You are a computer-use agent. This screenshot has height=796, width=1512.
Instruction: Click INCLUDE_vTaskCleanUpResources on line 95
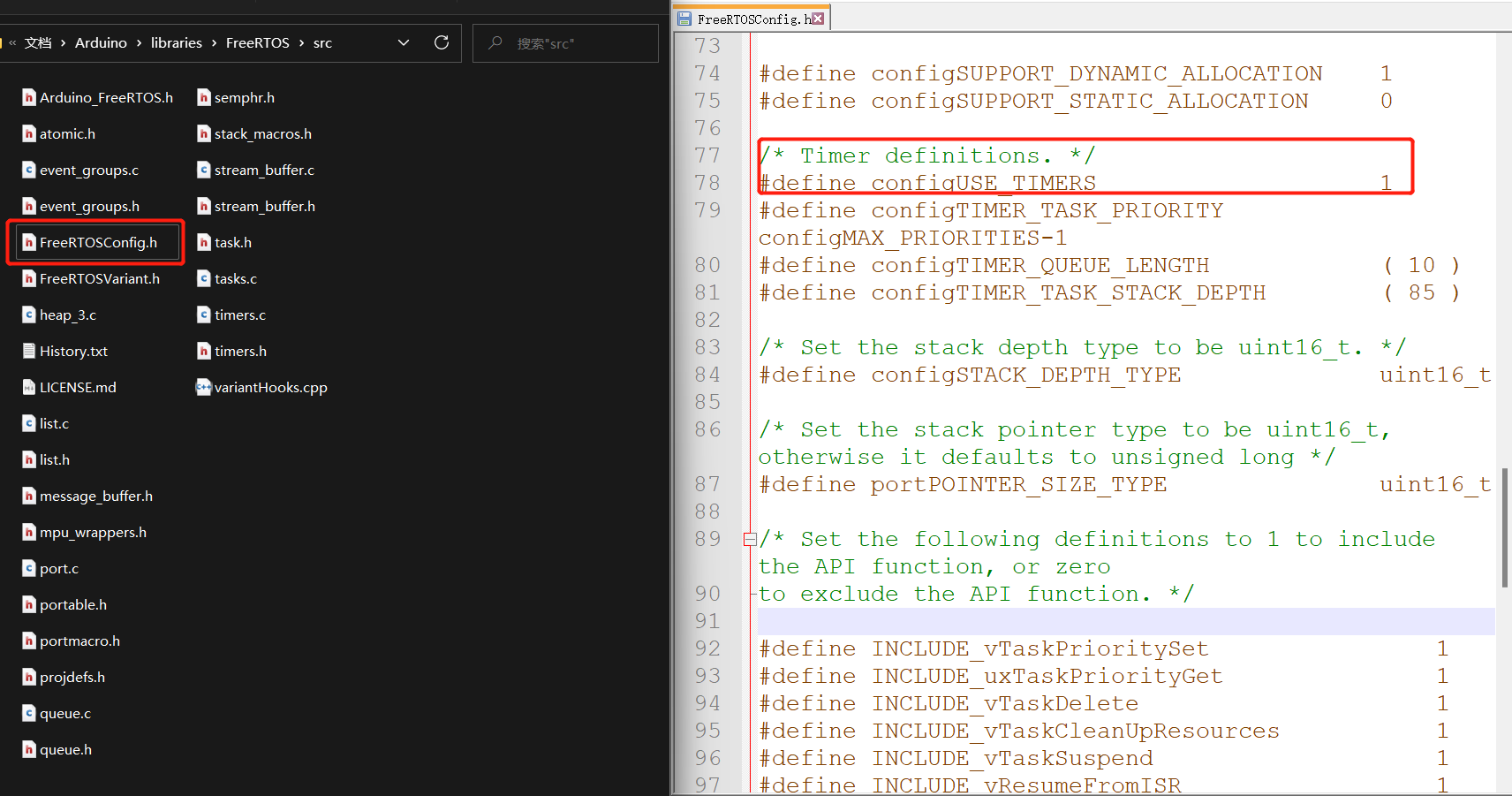tap(1076, 731)
